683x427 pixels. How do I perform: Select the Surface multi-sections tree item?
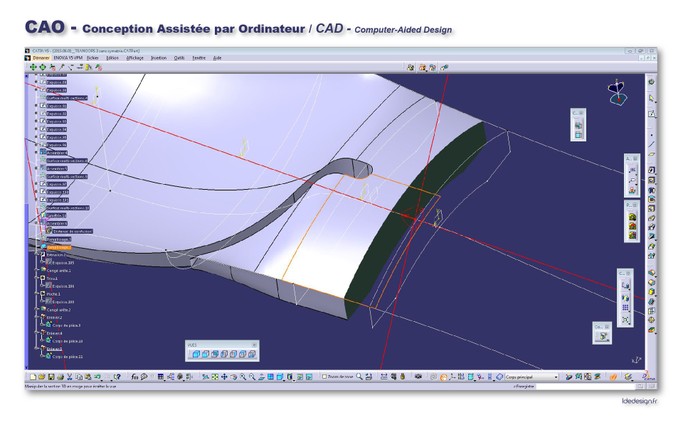click(x=66, y=160)
